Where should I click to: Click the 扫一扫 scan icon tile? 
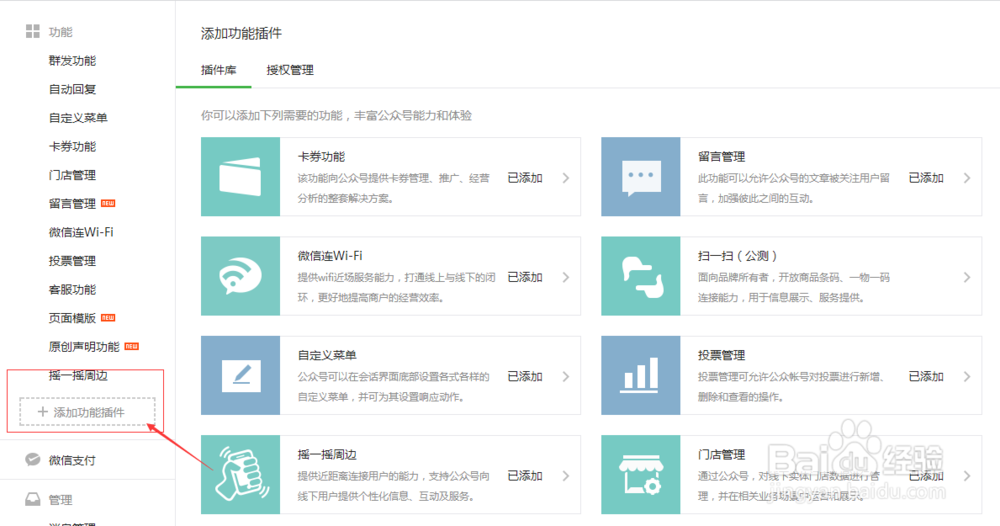pos(641,276)
